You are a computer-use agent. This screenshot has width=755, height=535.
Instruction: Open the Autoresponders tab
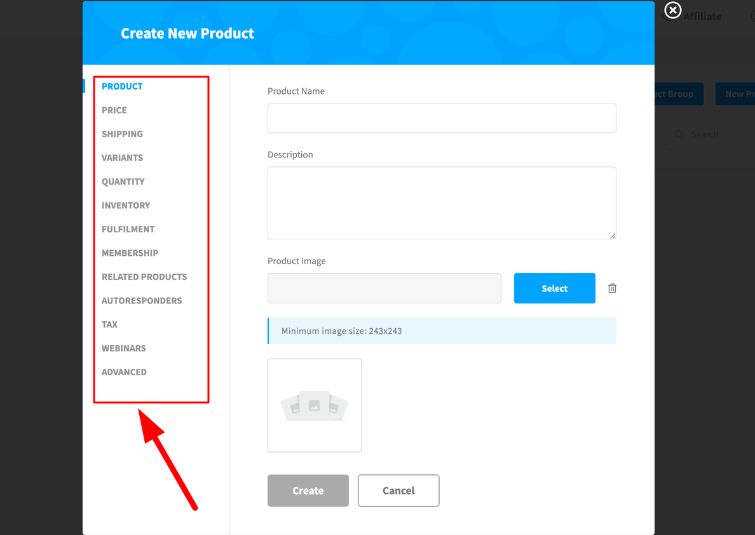coord(141,301)
